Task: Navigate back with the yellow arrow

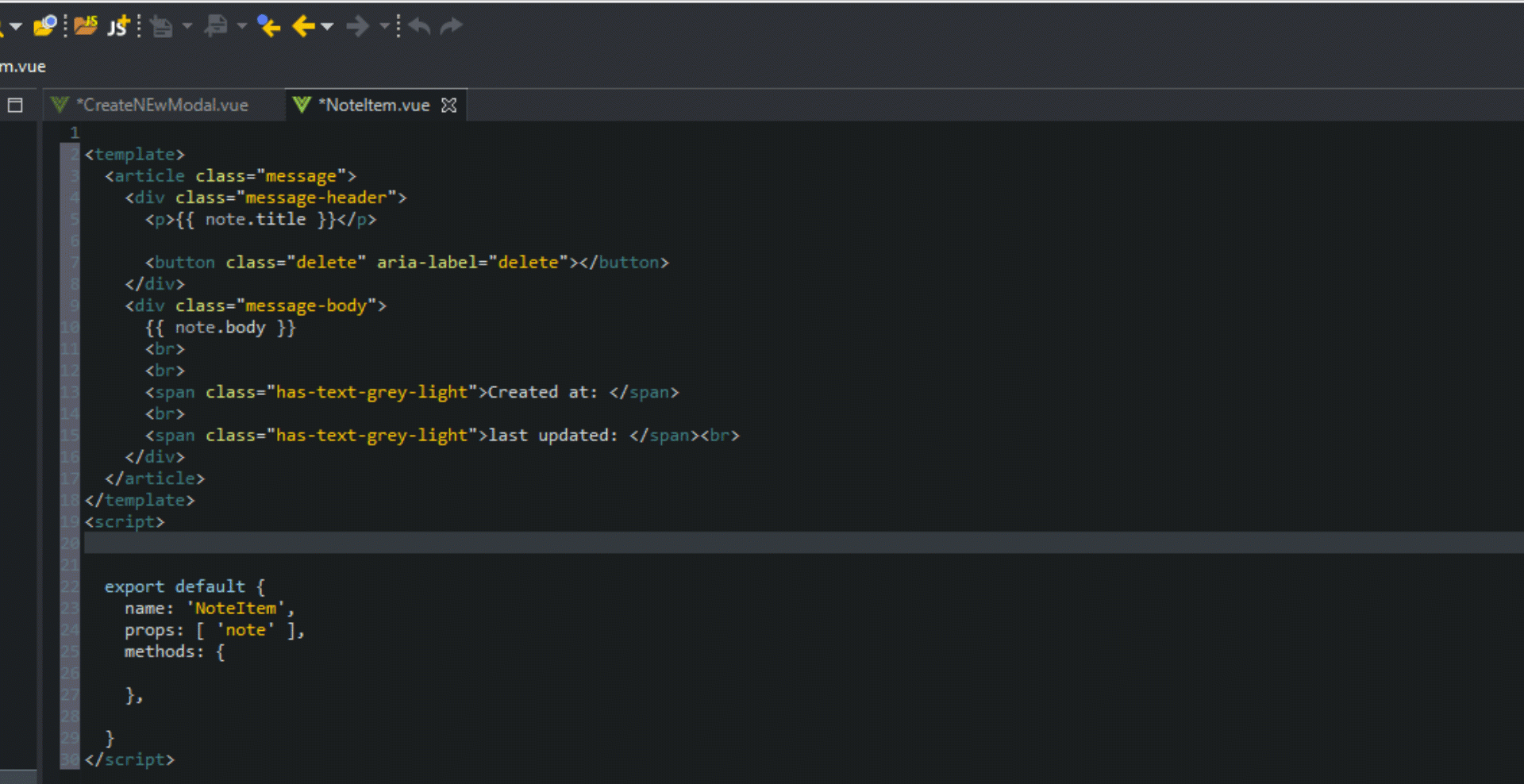Action: (x=303, y=27)
